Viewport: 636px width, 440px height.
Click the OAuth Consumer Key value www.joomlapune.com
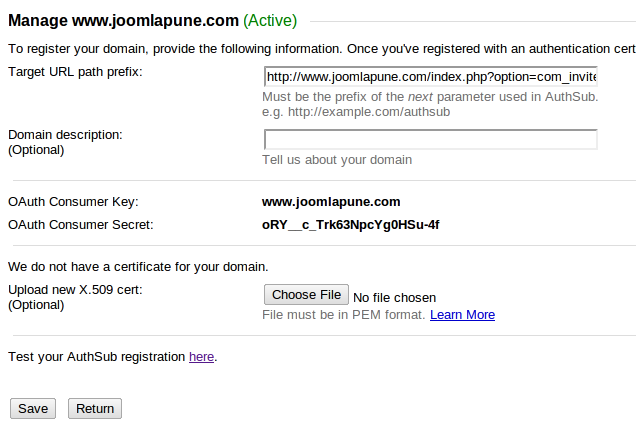tap(331, 202)
